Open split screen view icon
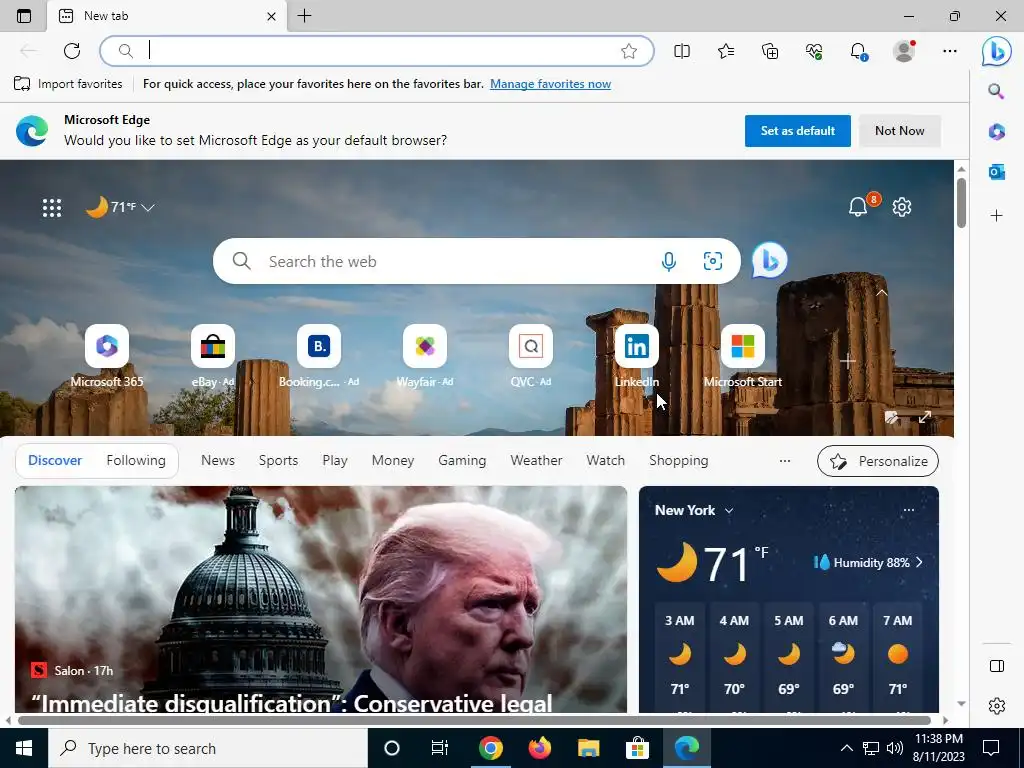 pyautogui.click(x=682, y=51)
